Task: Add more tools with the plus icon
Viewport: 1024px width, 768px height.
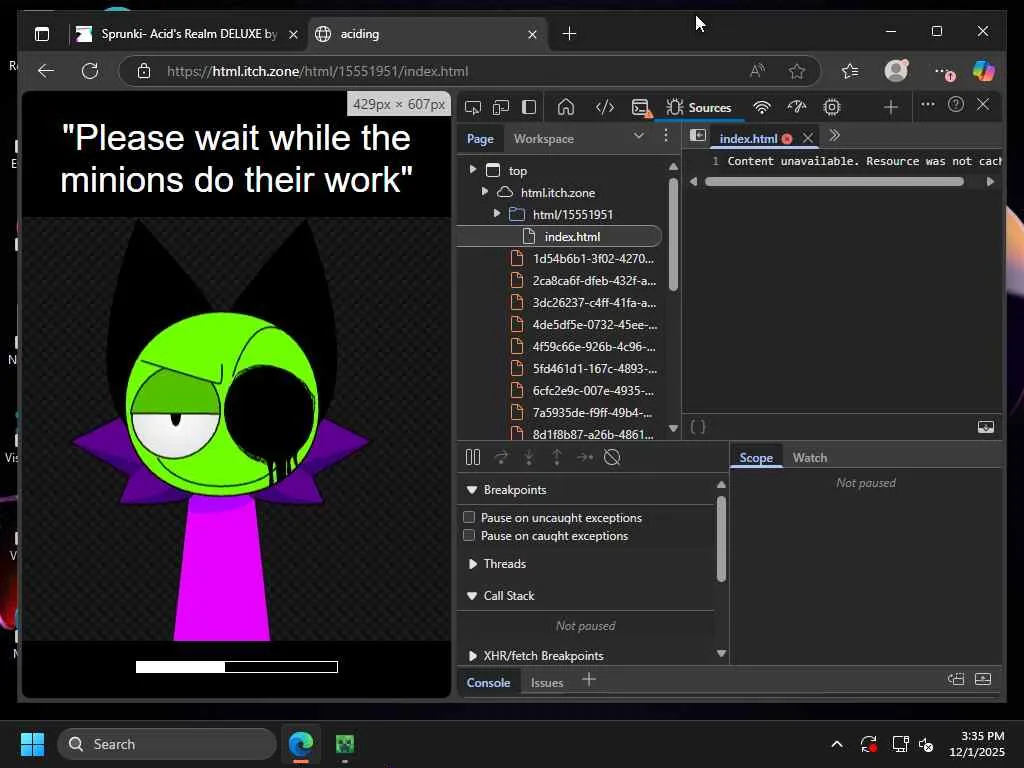Action: [x=891, y=107]
